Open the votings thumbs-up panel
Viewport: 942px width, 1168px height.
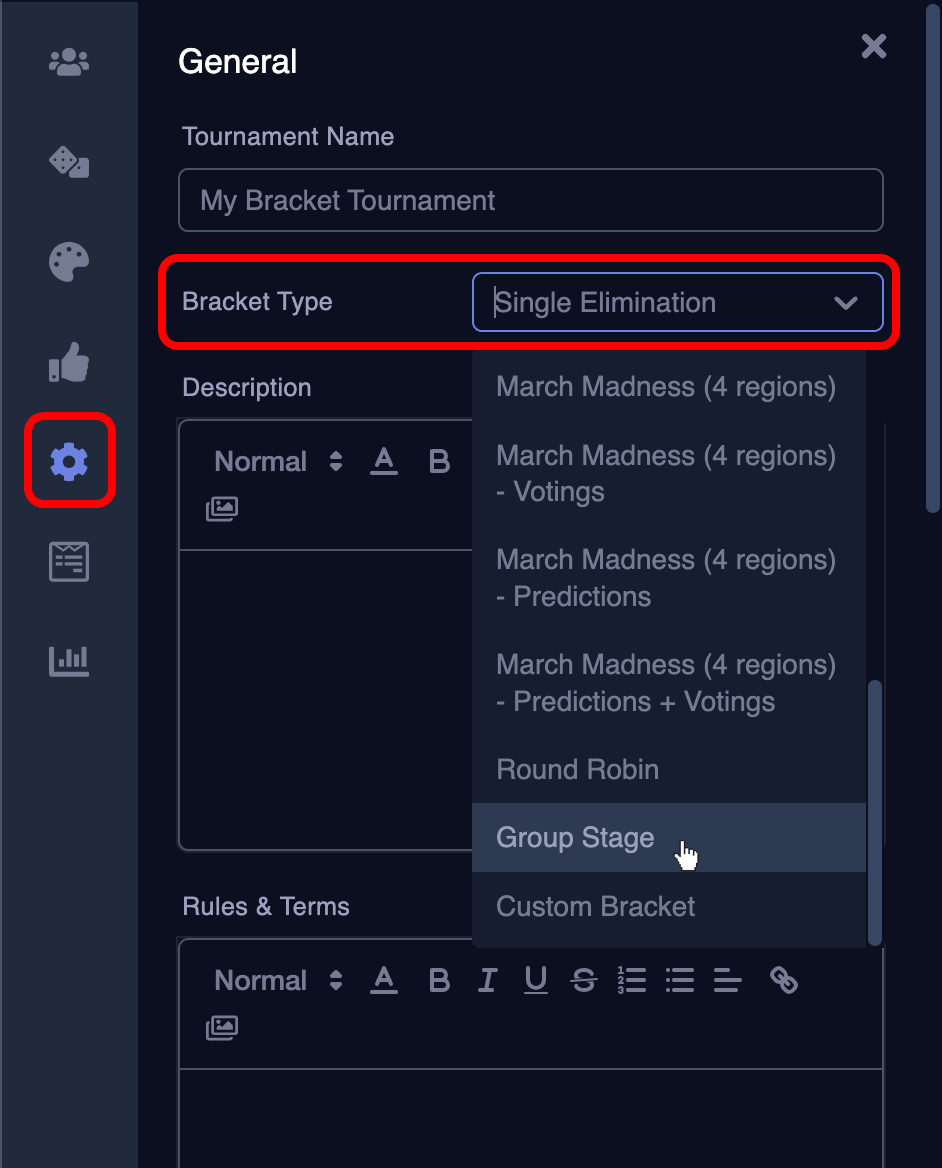pyautogui.click(x=68, y=361)
